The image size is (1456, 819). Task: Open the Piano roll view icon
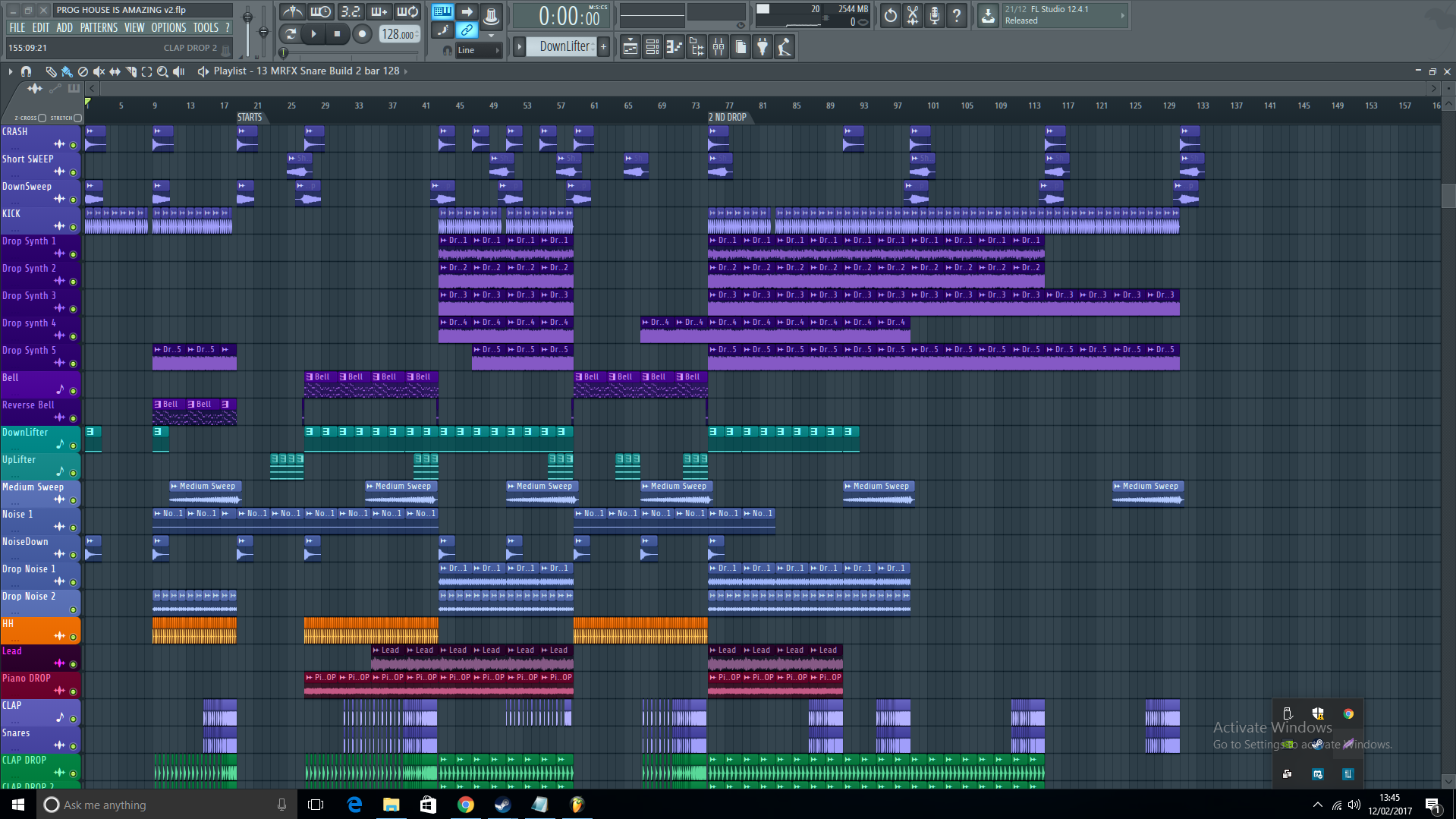(675, 47)
